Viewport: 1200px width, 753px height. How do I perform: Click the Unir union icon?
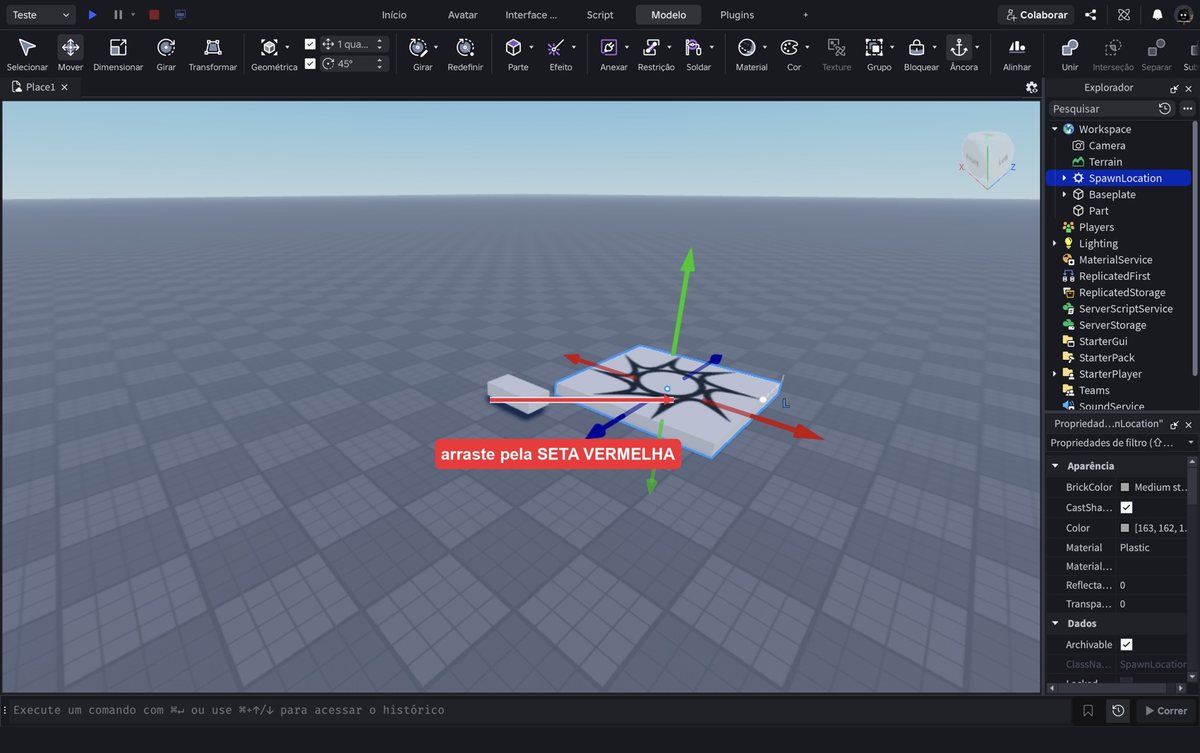1070,47
